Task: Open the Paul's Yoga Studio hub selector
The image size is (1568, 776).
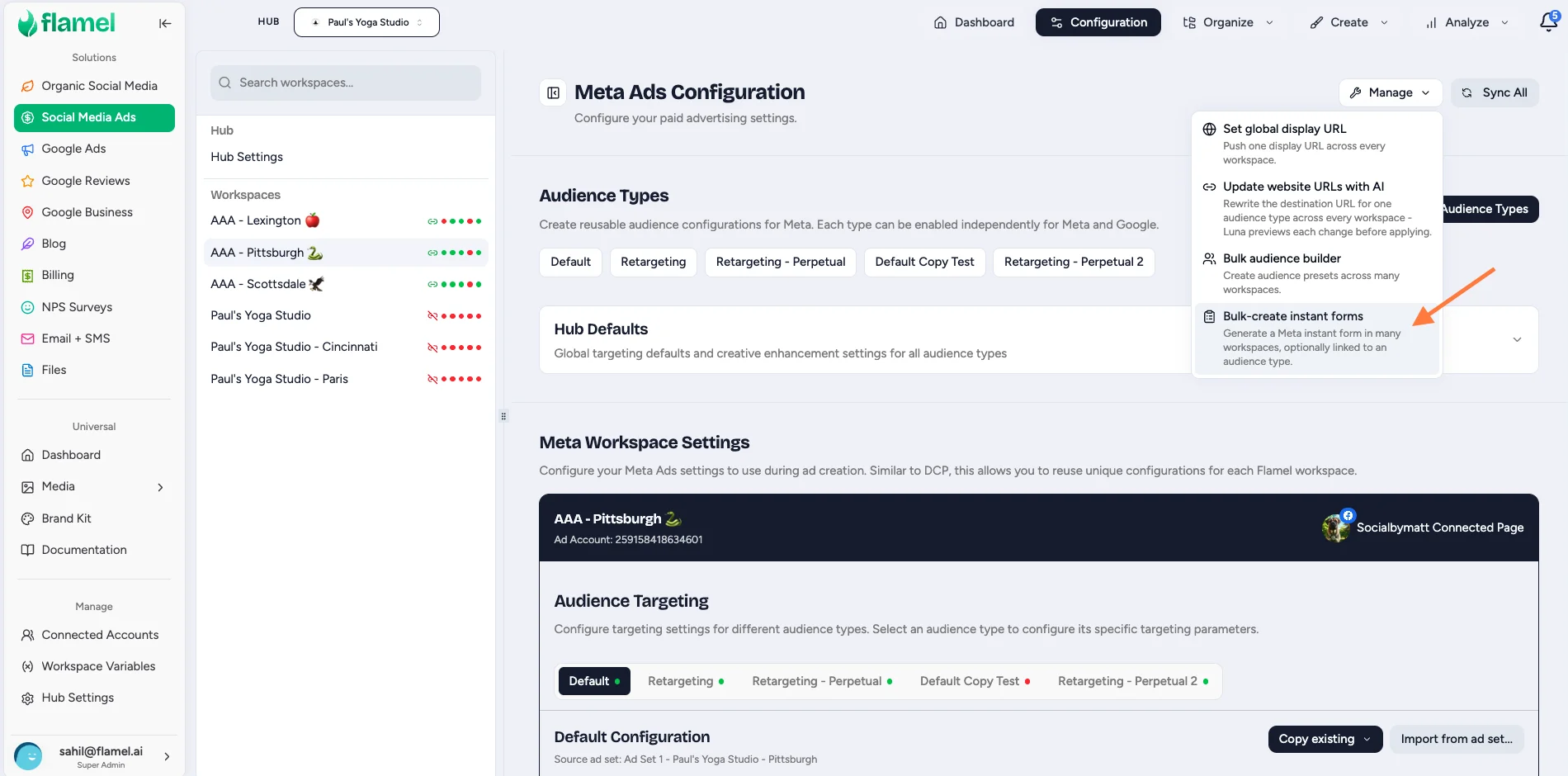Action: (366, 22)
